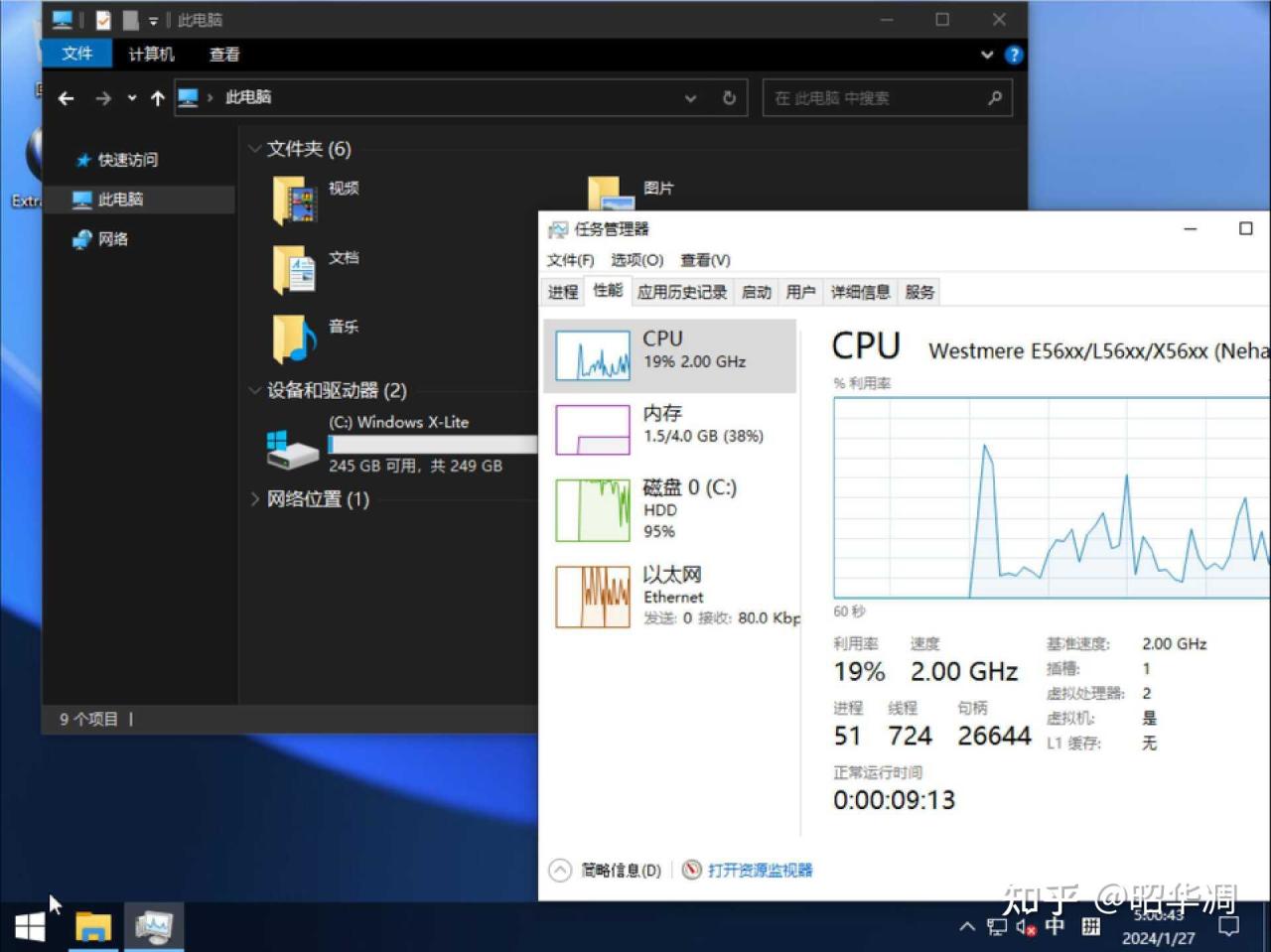This screenshot has height=952, width=1271.
Task: Click the search magnifier in Explorer
Action: coord(995,97)
